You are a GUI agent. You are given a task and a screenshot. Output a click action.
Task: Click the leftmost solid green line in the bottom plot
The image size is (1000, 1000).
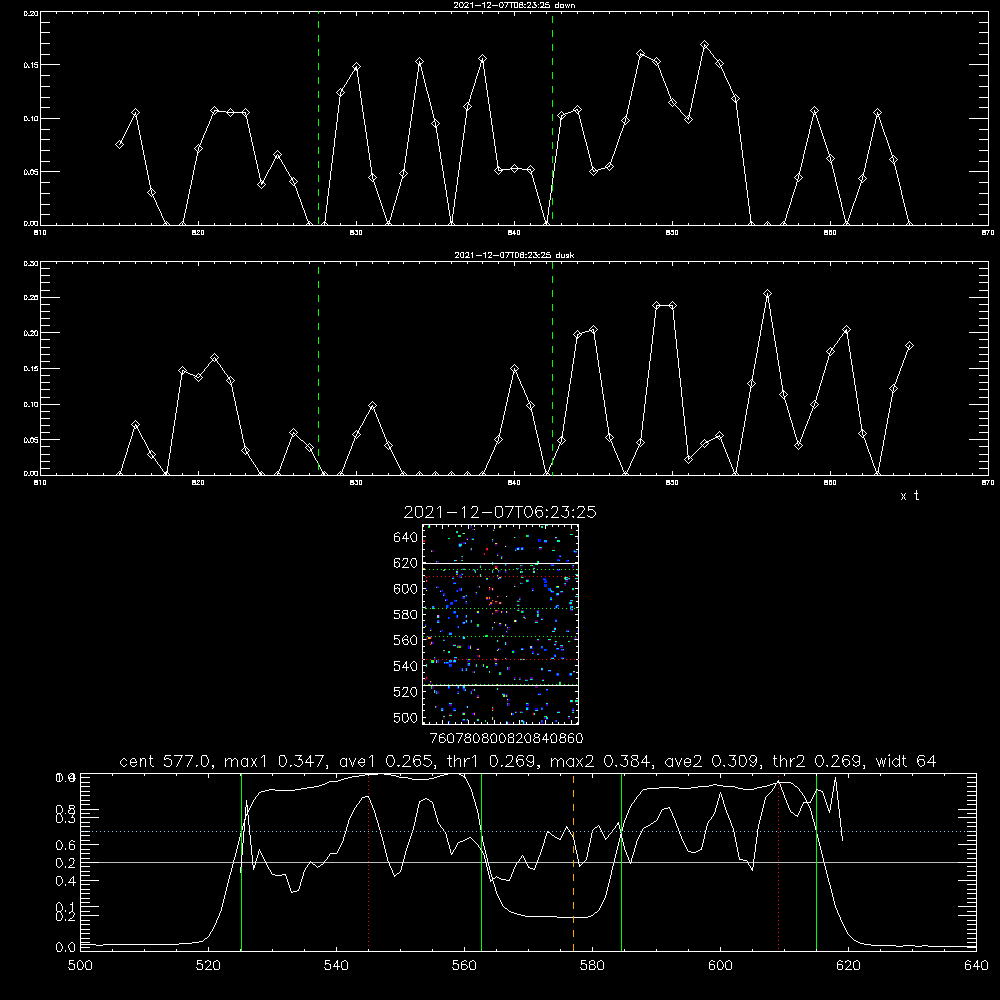pyautogui.click(x=241, y=862)
